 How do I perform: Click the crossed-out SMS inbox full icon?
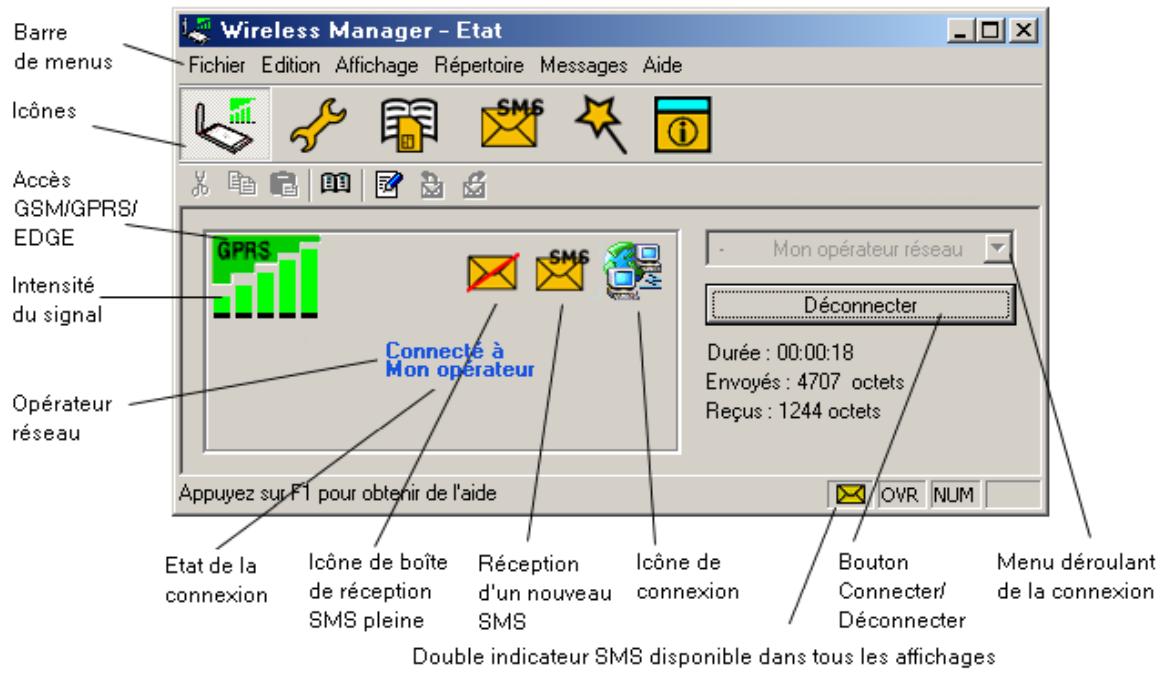point(493,272)
